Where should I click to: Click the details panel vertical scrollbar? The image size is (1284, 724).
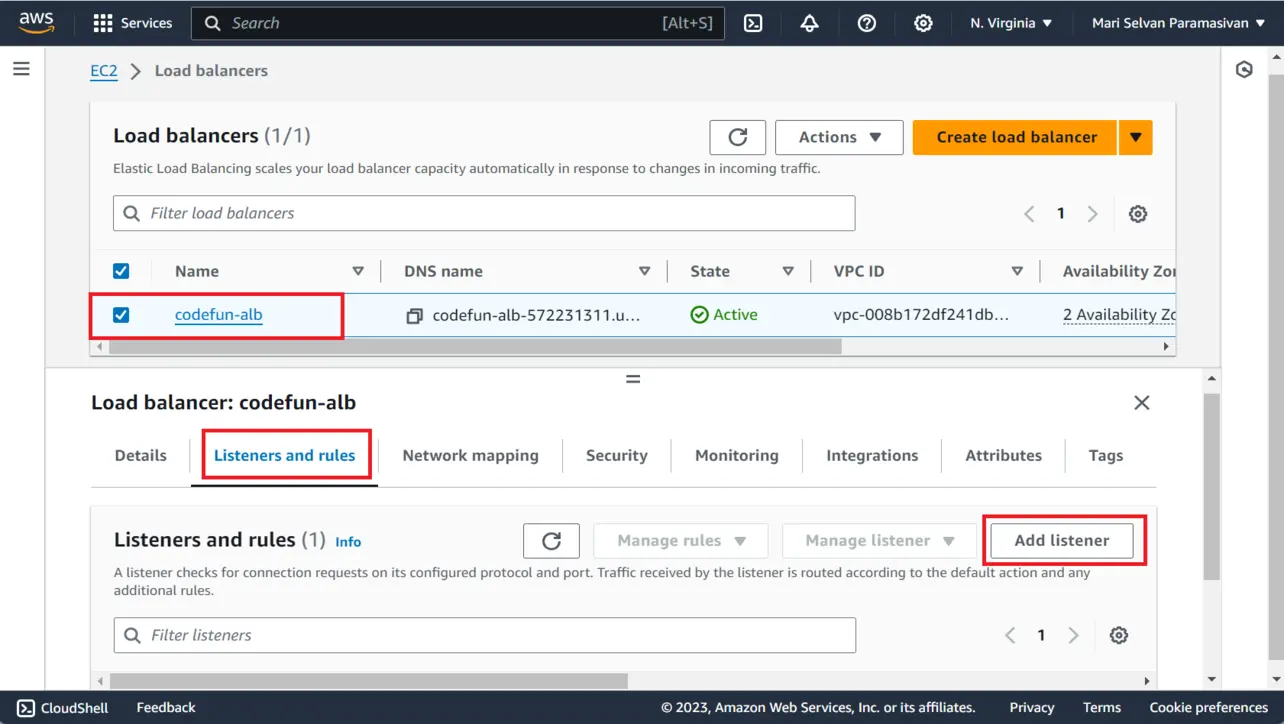point(1211,486)
